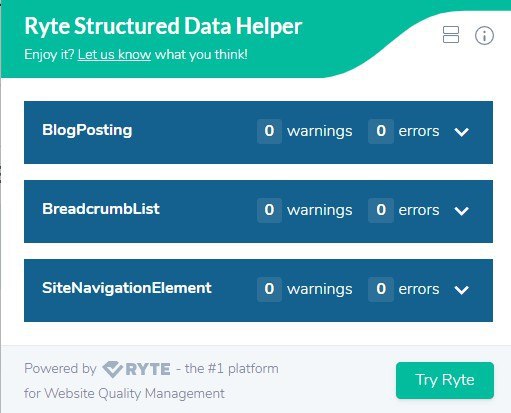Screen dimensions: 511x413
Task: Click the Ryte Structured Data Helper title
Action: (x=163, y=26)
